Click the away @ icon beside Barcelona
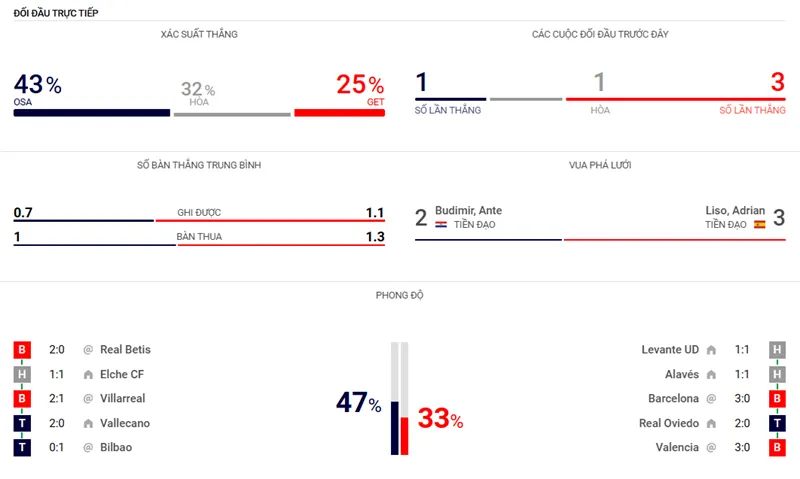 [x=711, y=399]
